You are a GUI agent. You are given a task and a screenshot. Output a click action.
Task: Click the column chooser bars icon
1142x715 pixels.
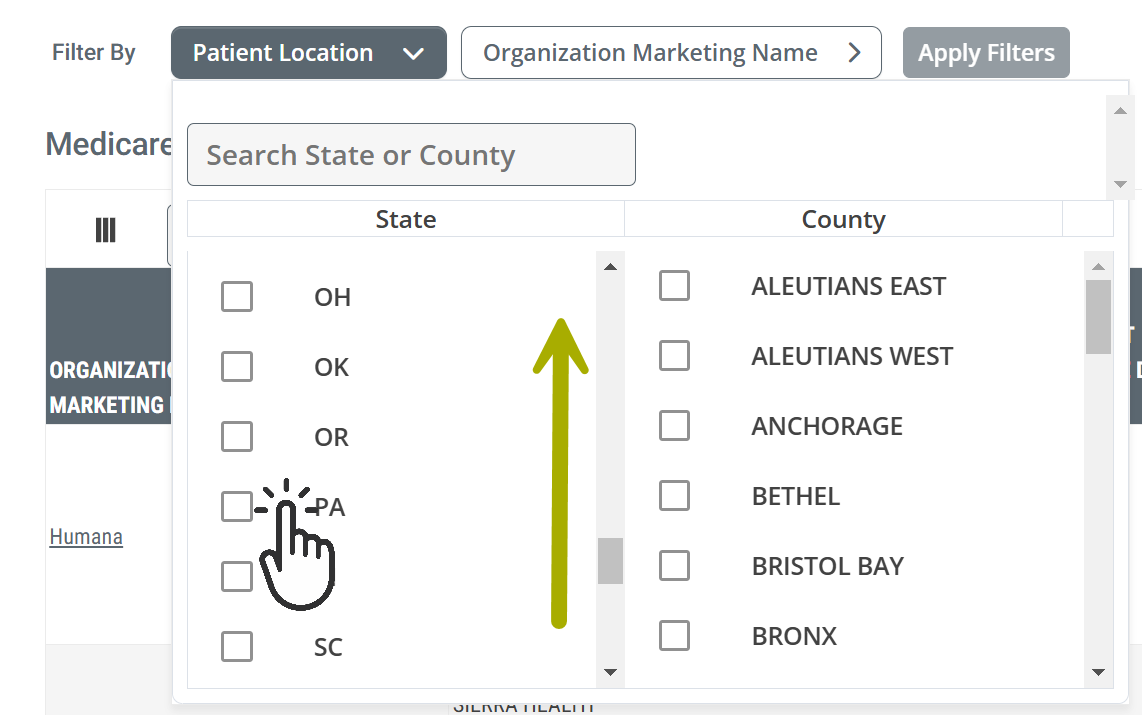coord(106,230)
